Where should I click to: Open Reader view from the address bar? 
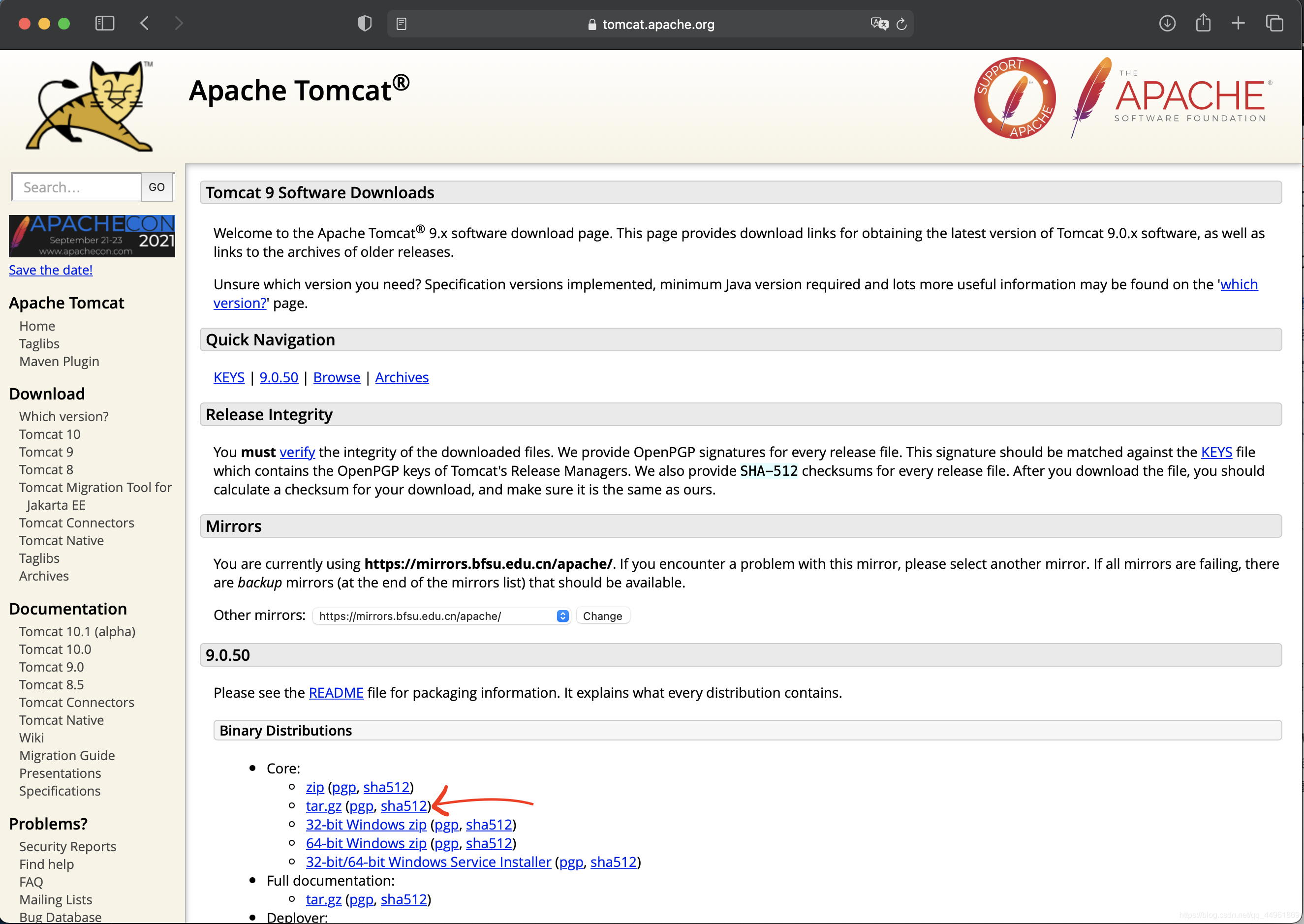pos(402,23)
